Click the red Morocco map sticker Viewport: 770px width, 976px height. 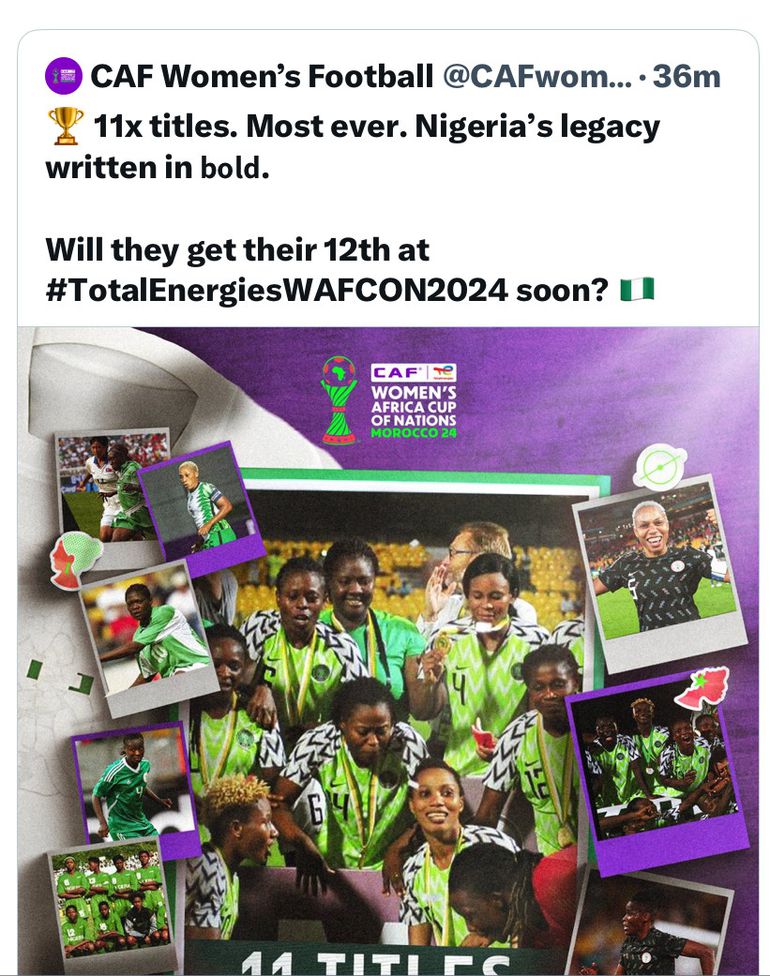(702, 688)
